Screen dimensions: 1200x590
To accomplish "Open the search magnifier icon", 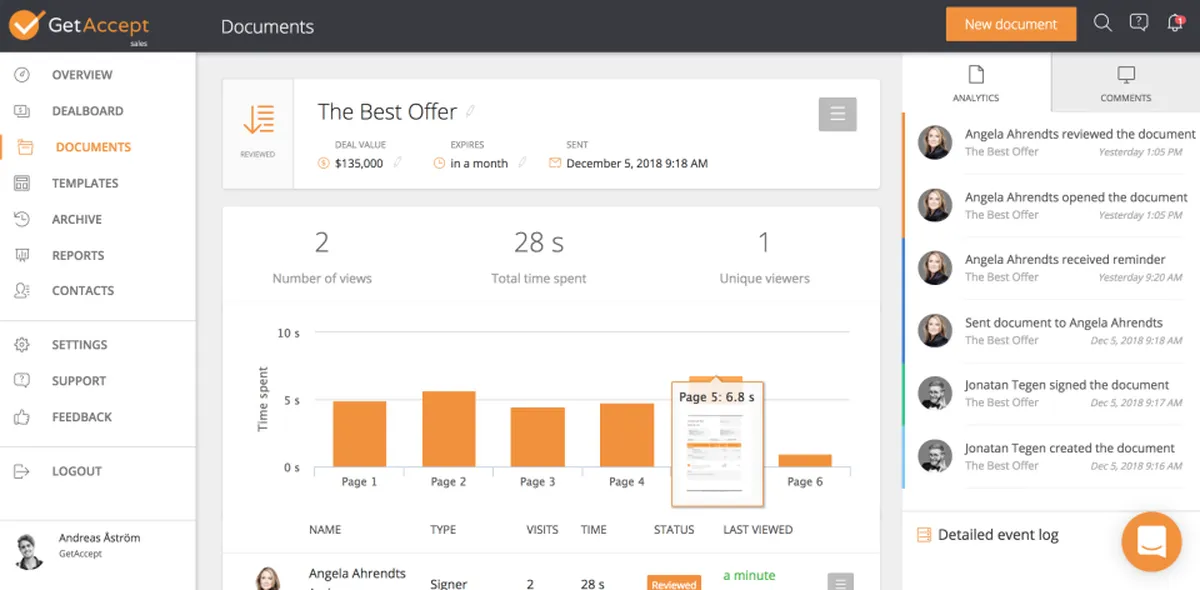I will (1103, 23).
